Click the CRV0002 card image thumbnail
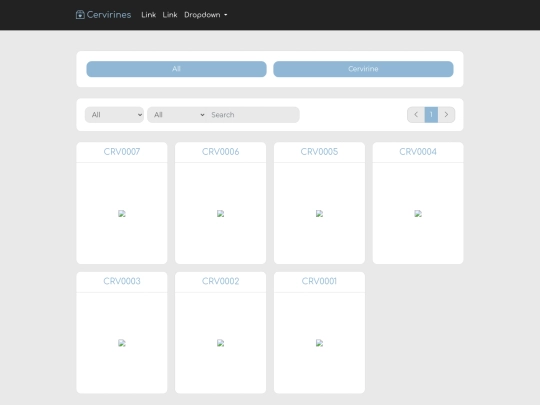The width and height of the screenshot is (540, 405). (220, 343)
